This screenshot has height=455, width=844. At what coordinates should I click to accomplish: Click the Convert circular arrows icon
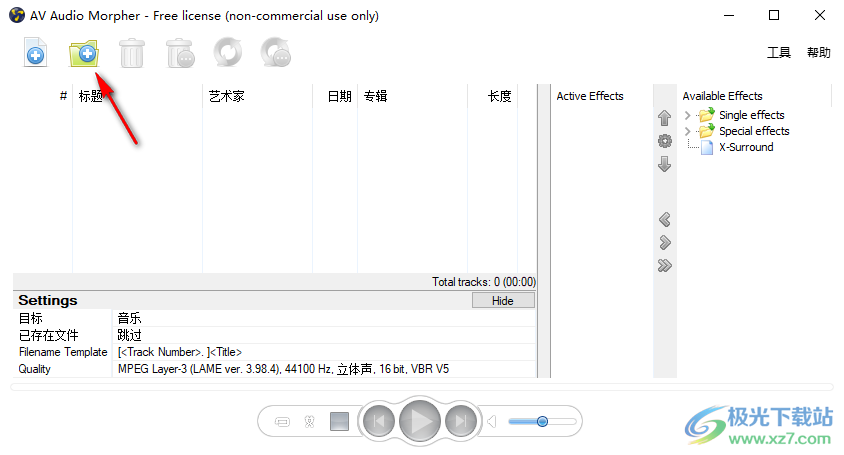point(228,53)
